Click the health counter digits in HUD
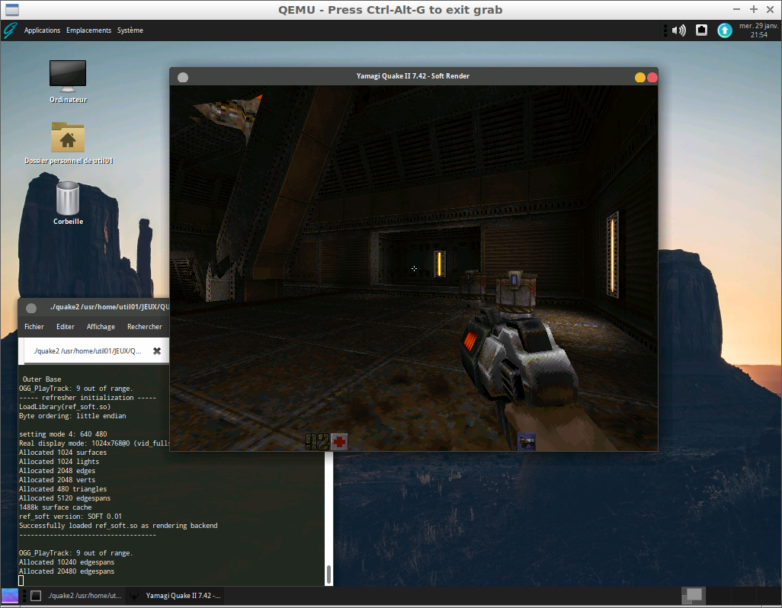The image size is (782, 608). coord(317,441)
